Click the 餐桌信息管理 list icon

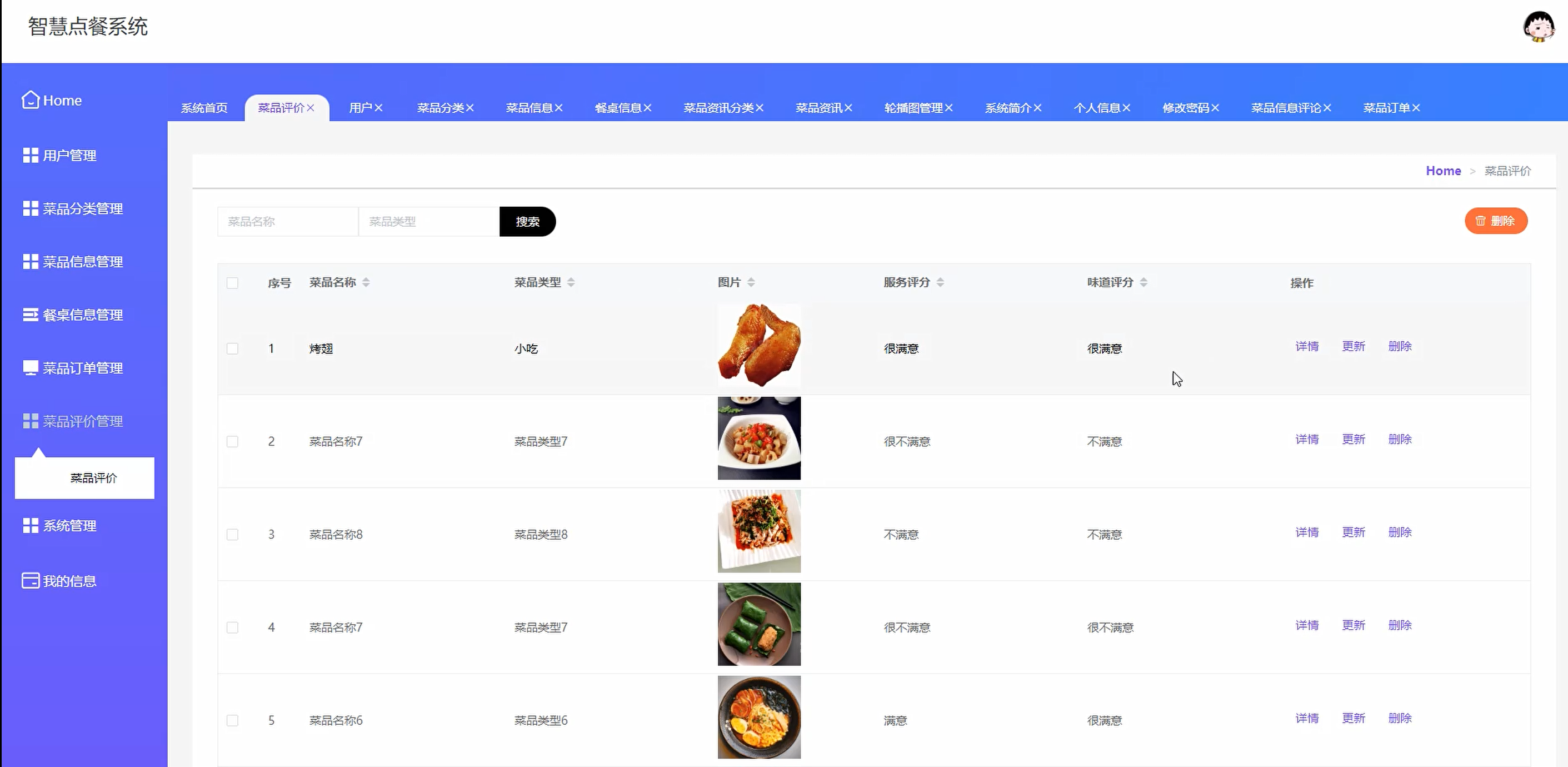tap(31, 315)
